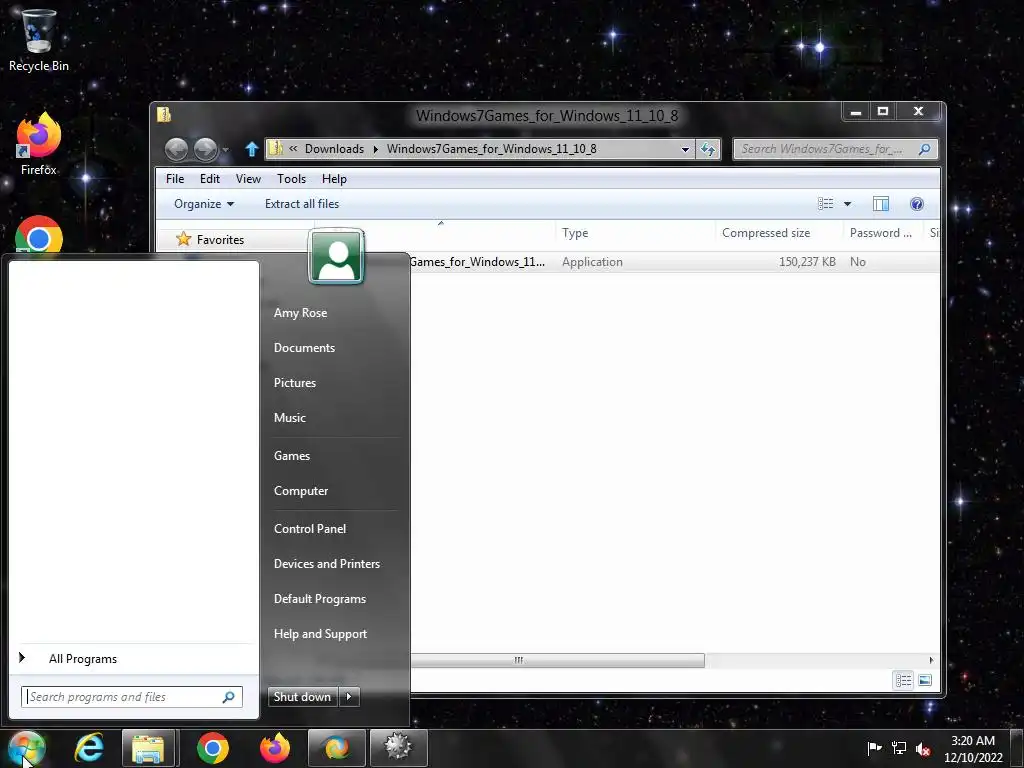Image resolution: width=1024 pixels, height=768 pixels.
Task: Open the Tools menu
Action: coord(291,179)
